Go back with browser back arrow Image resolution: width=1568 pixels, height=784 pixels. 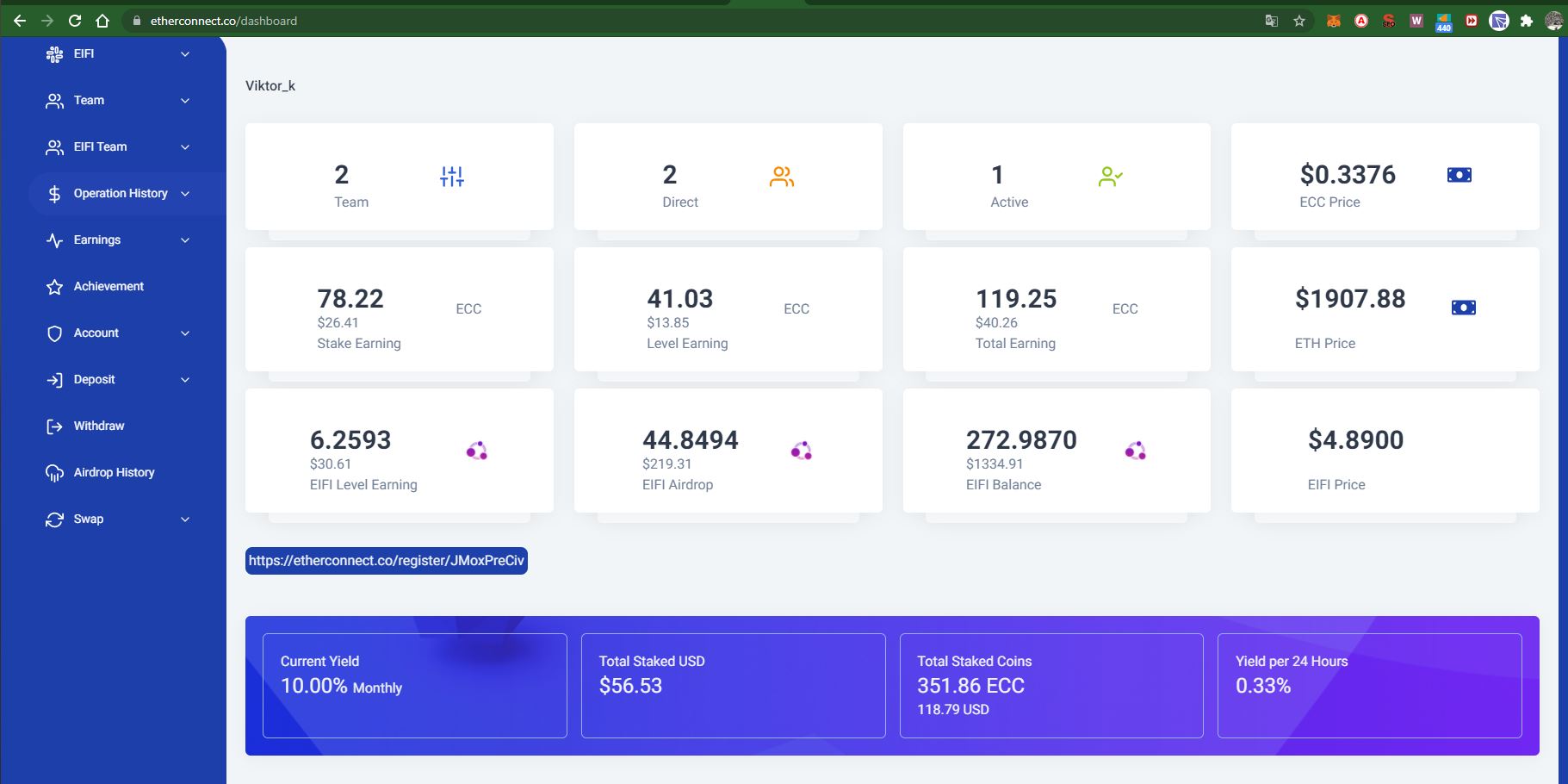point(20,21)
